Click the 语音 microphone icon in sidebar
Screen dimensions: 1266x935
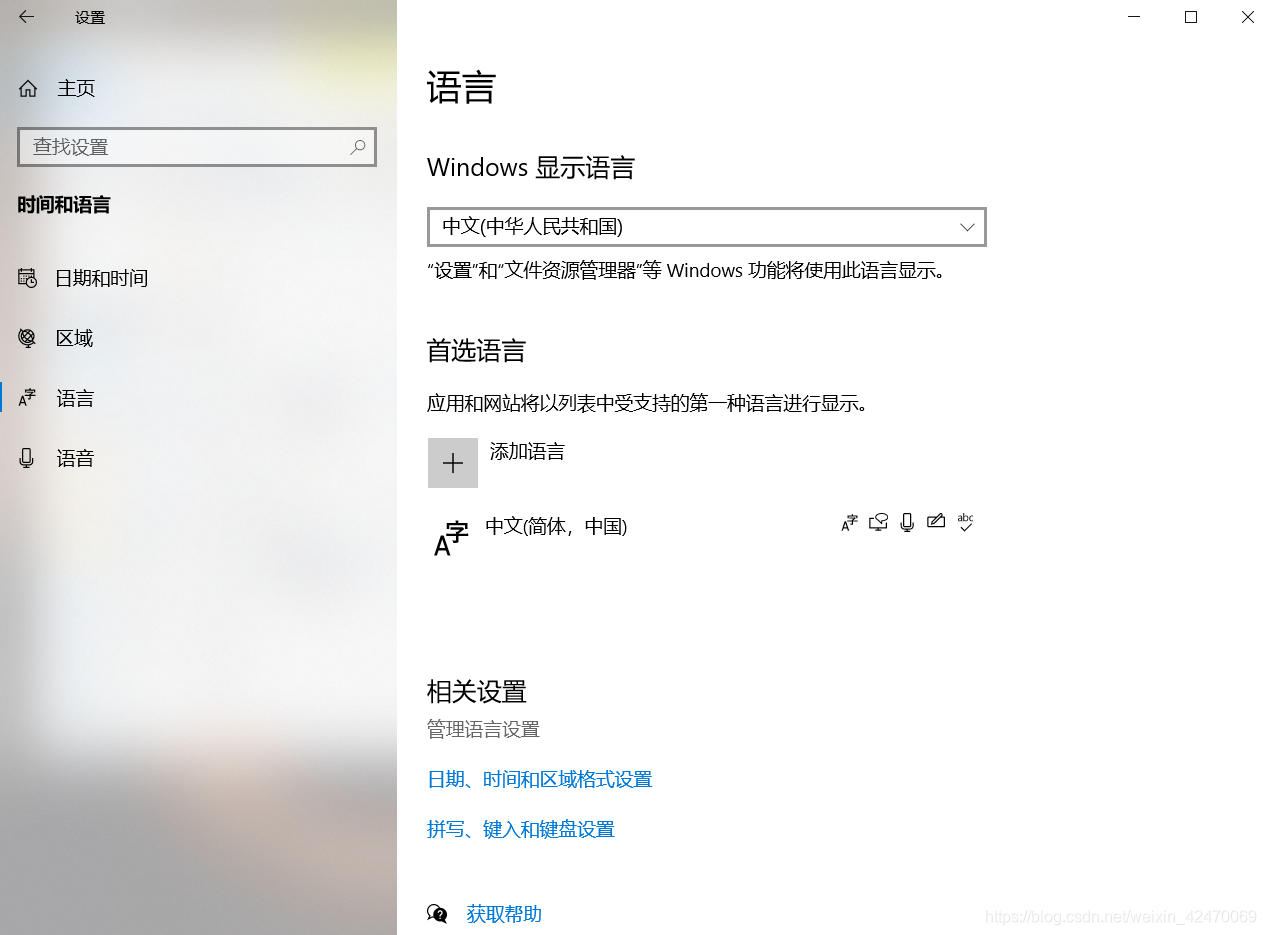pyautogui.click(x=28, y=458)
